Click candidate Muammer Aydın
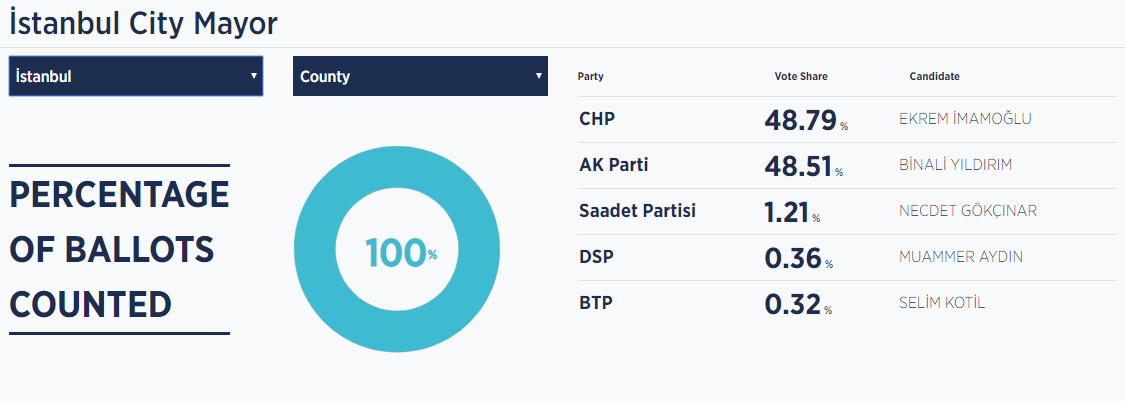The image size is (1125, 401). point(960,257)
